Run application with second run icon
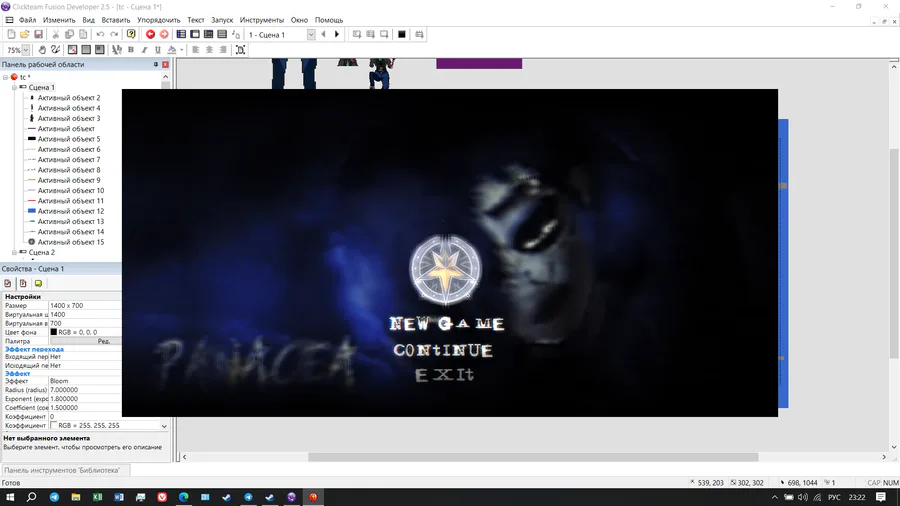The height and width of the screenshot is (506, 900). click(371, 34)
